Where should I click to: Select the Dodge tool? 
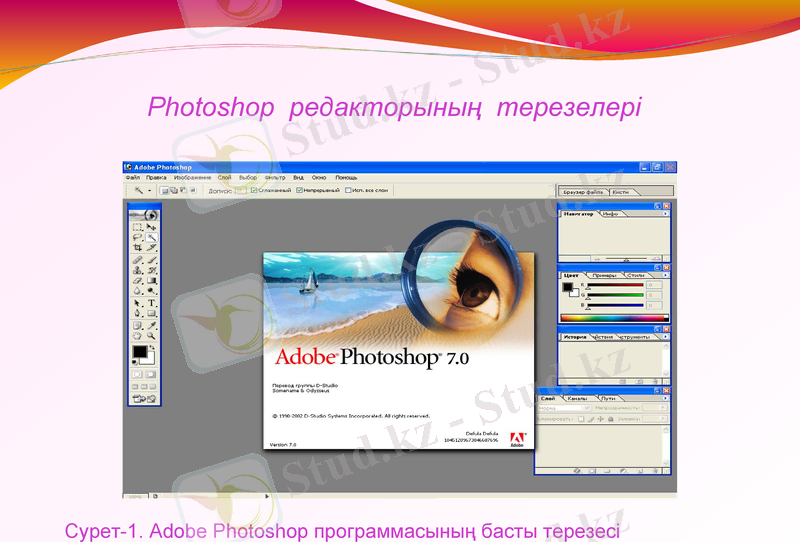[x=152, y=290]
